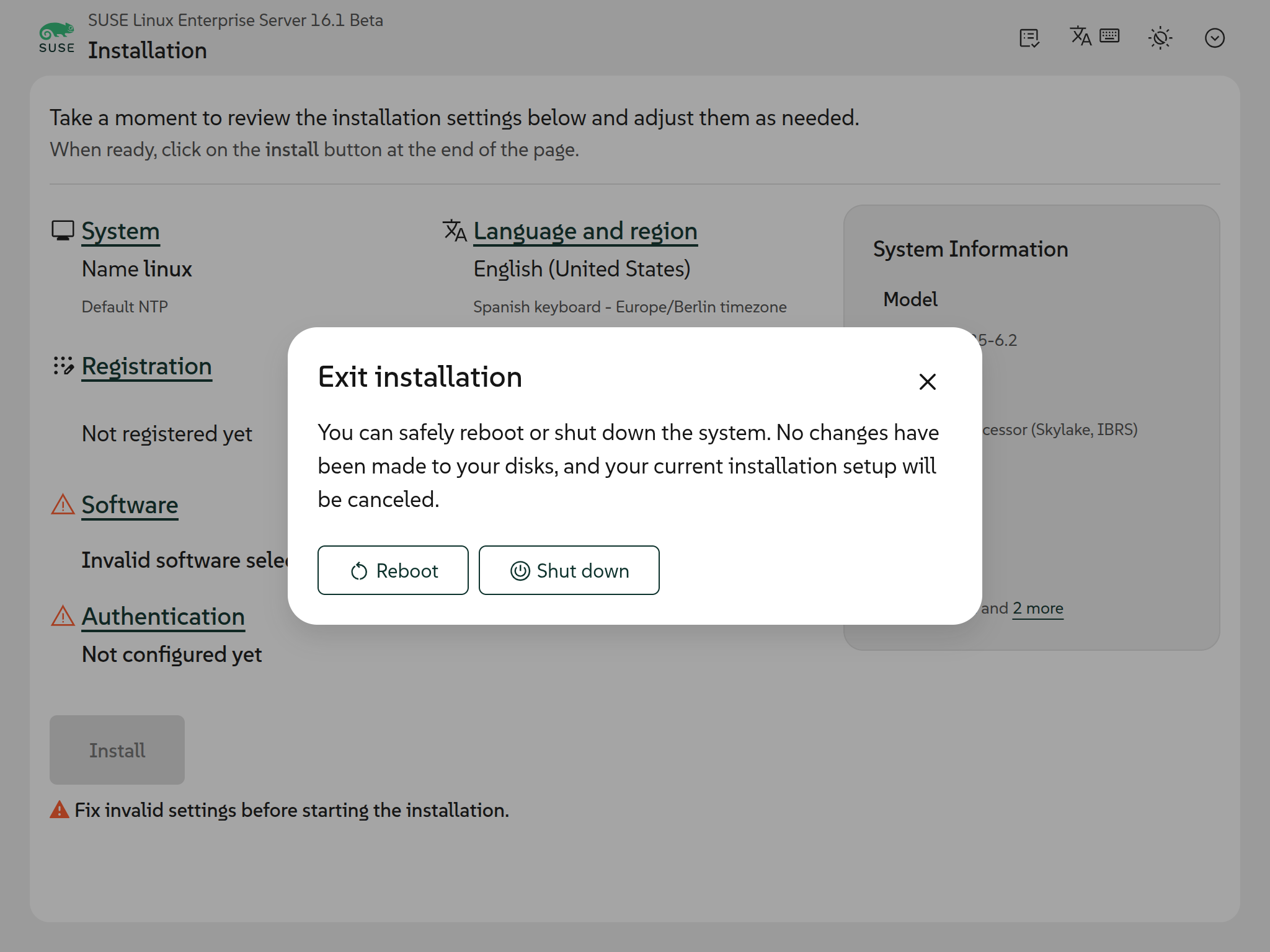The width and height of the screenshot is (1270, 952).
Task: Click the System monitor icon
Action: (63, 231)
